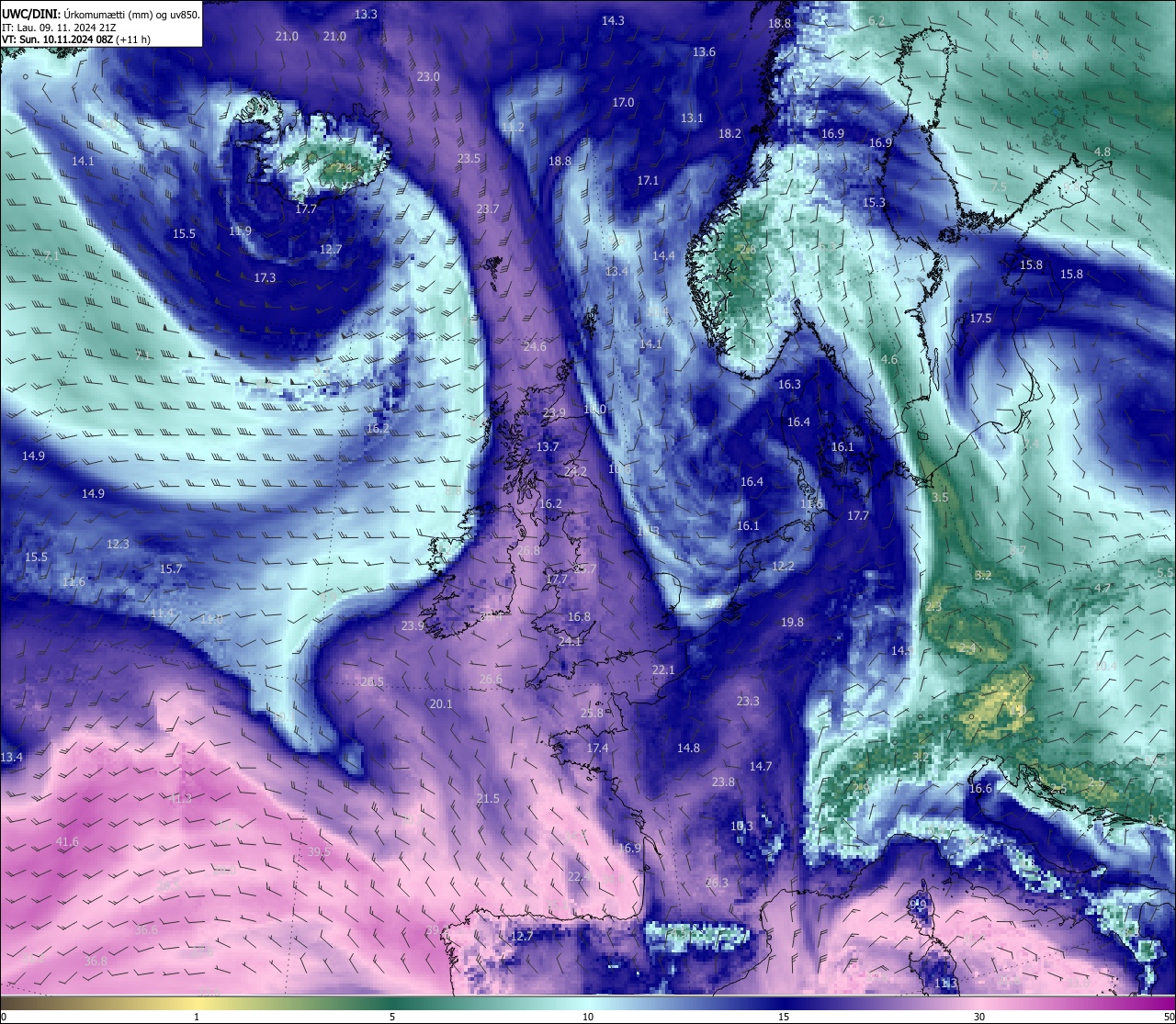Click the map value 41.6
Screen dimensions: 1176x1024
click(x=67, y=842)
